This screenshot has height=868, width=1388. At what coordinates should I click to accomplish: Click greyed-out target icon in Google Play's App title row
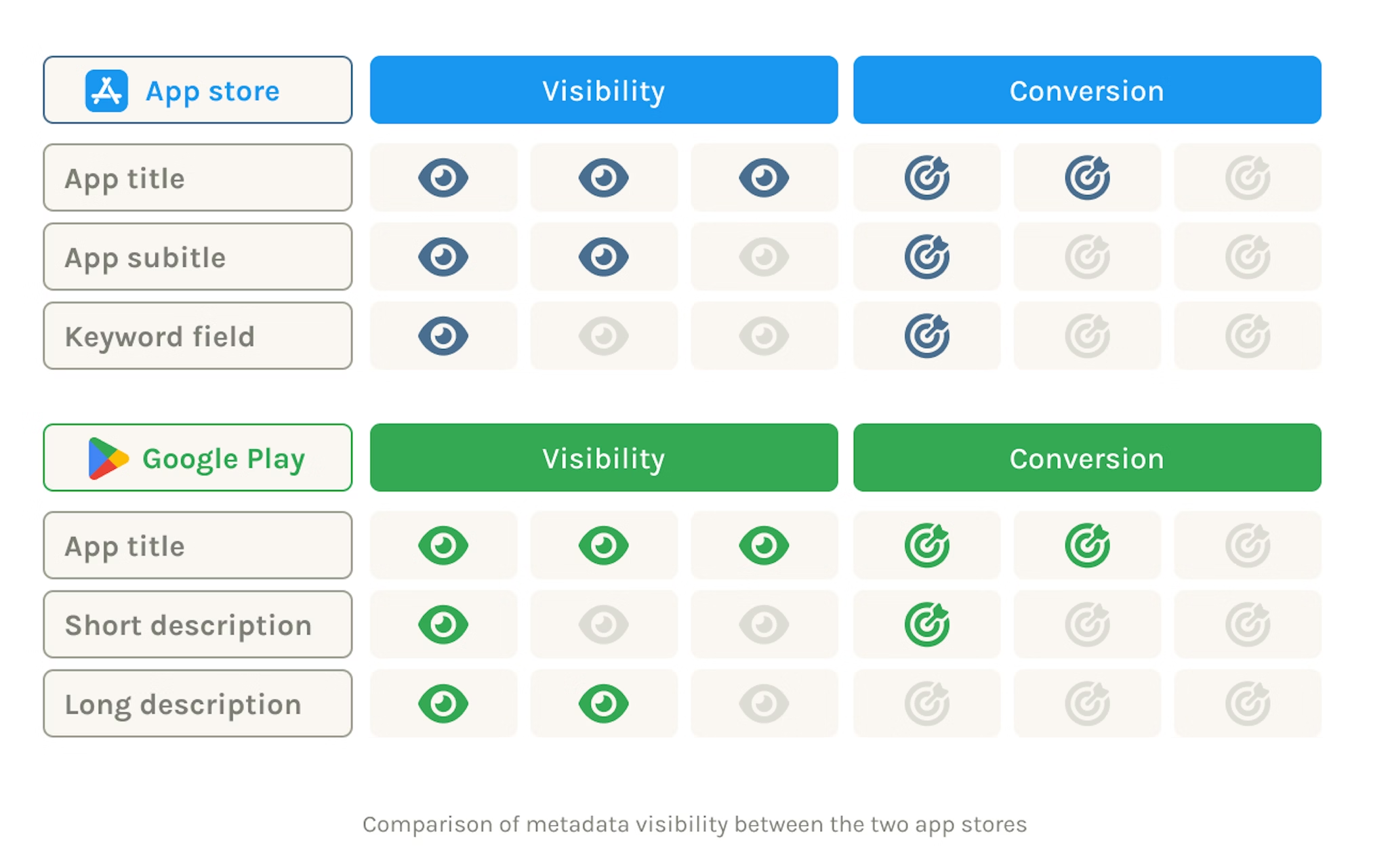pos(1247,545)
